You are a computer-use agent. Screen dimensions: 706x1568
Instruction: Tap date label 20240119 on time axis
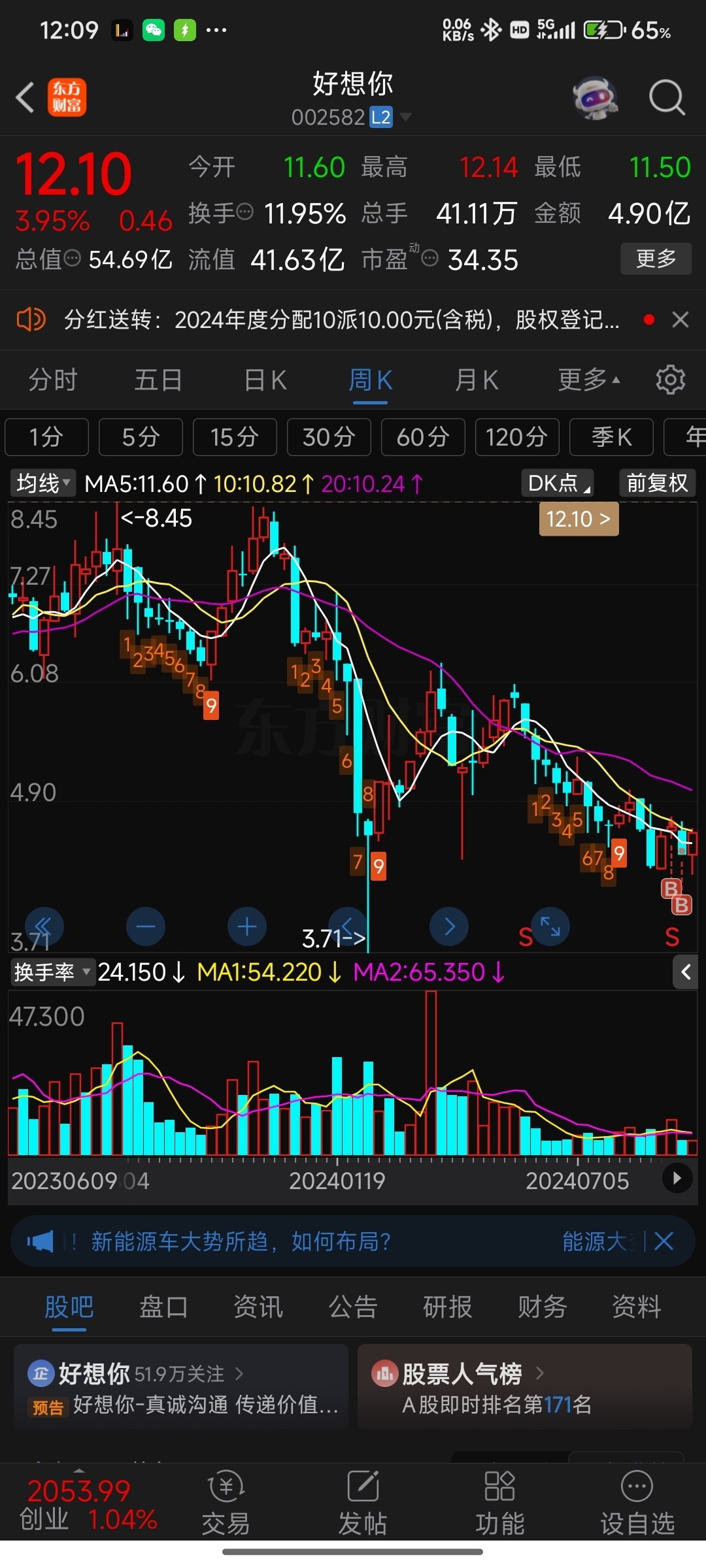(337, 1181)
